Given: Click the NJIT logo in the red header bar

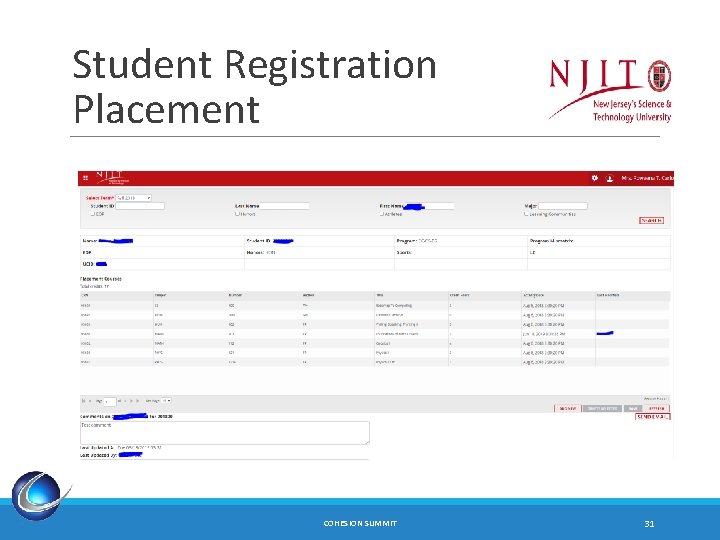Looking at the screenshot, I should [x=112, y=178].
